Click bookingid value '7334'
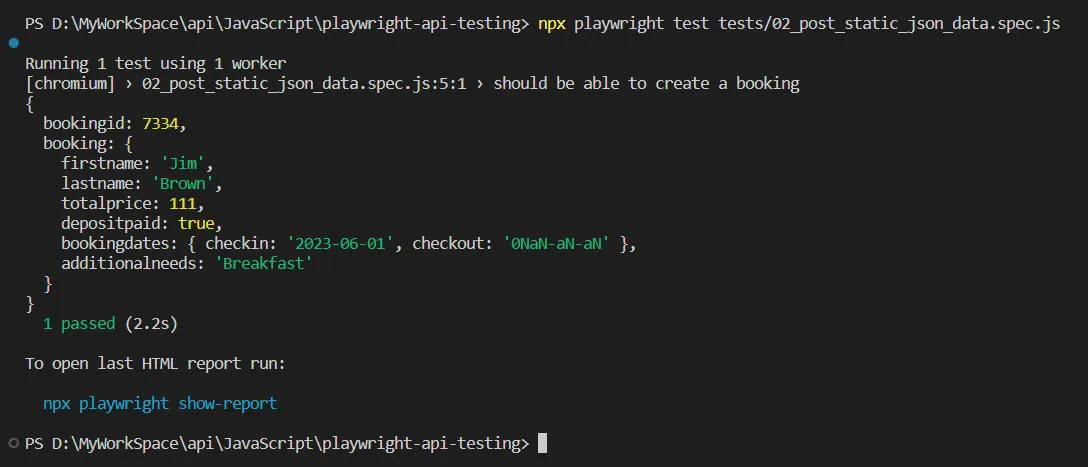Viewport: 1088px width, 467px height. [160, 124]
